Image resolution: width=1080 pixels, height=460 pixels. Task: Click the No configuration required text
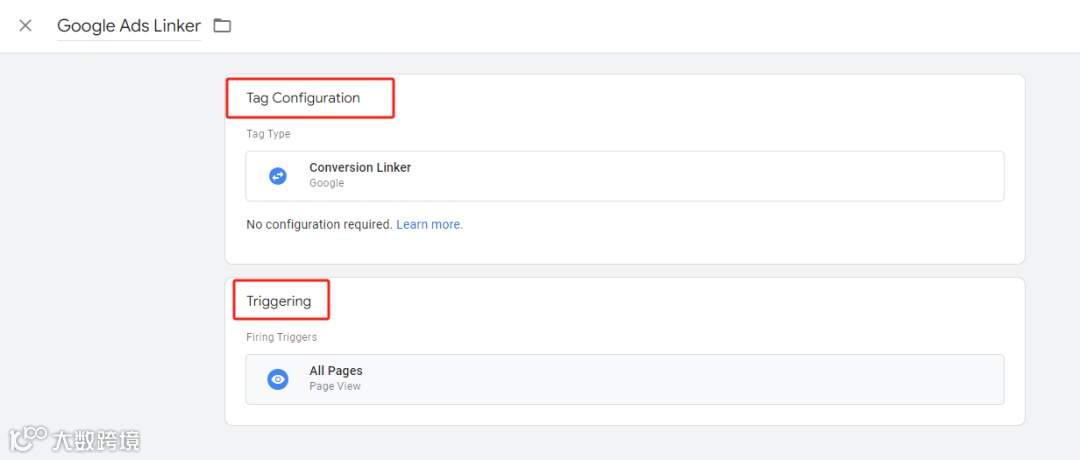coord(320,224)
